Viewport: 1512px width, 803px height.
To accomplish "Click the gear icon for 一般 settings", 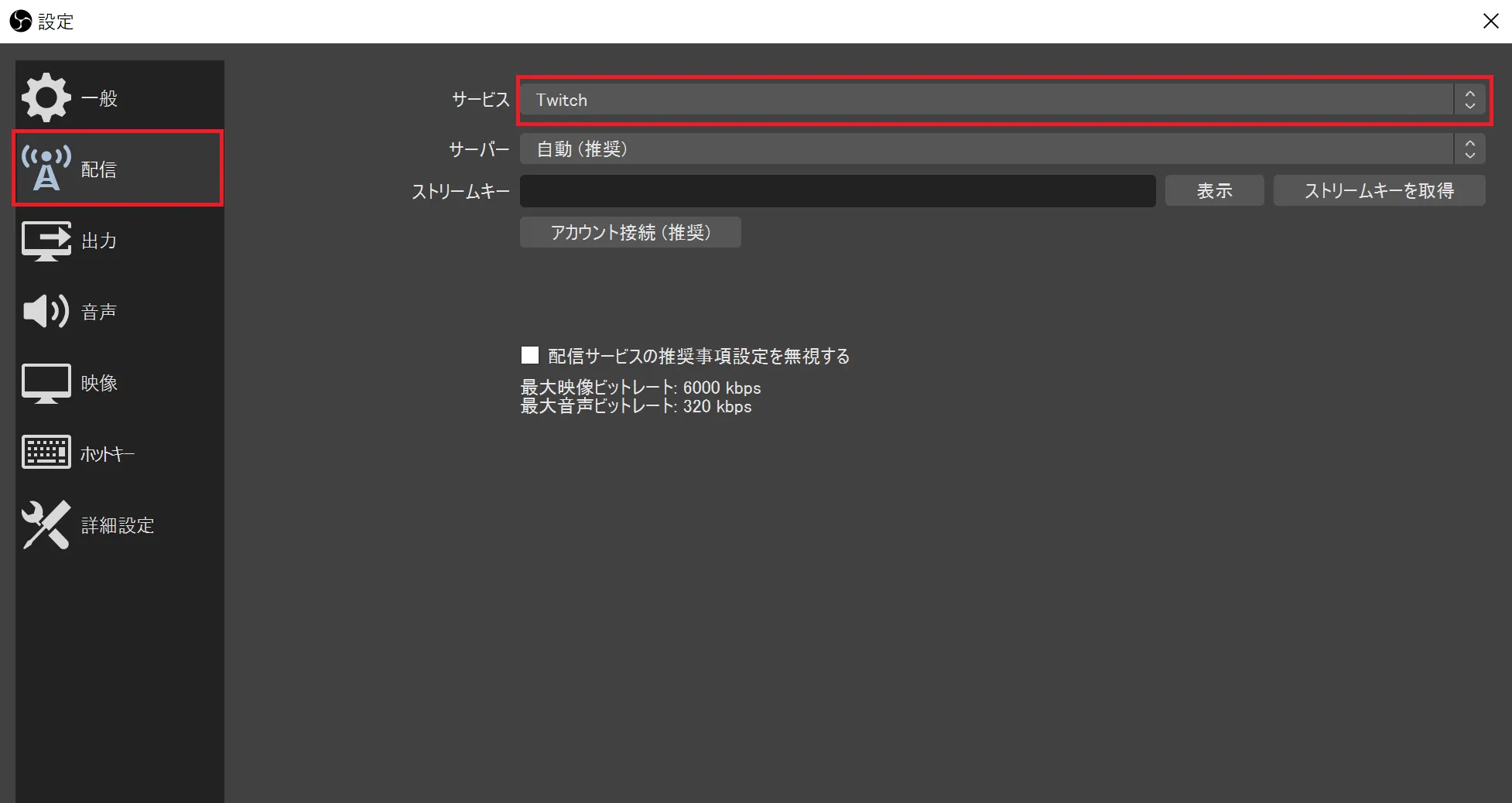I will (46, 97).
